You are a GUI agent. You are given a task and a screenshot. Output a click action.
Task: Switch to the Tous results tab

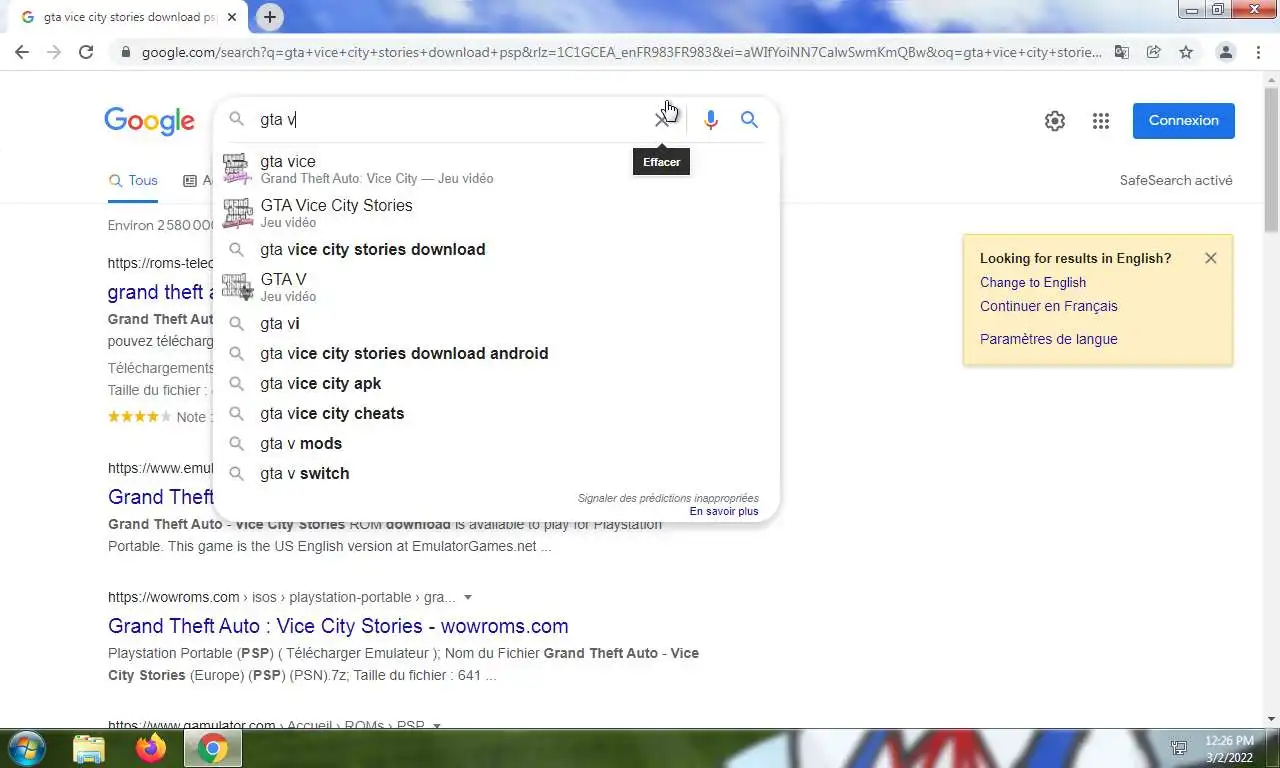(133, 181)
